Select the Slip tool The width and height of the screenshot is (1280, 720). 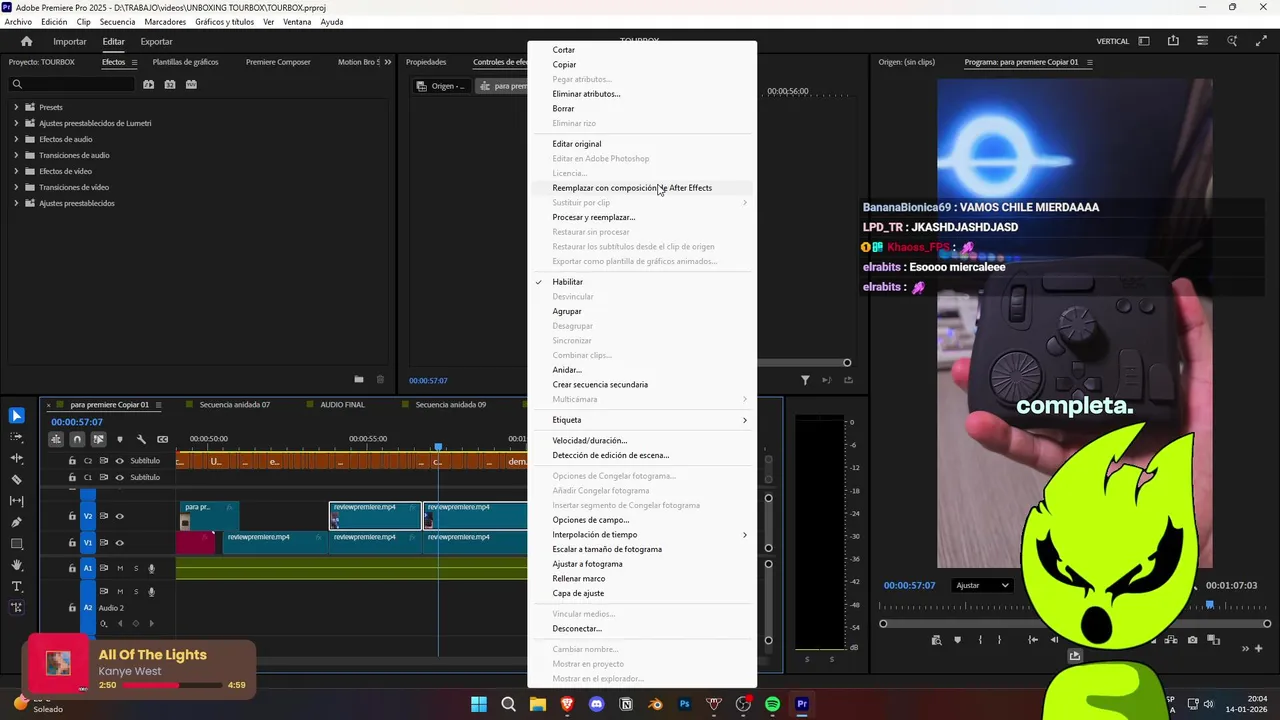(x=17, y=501)
